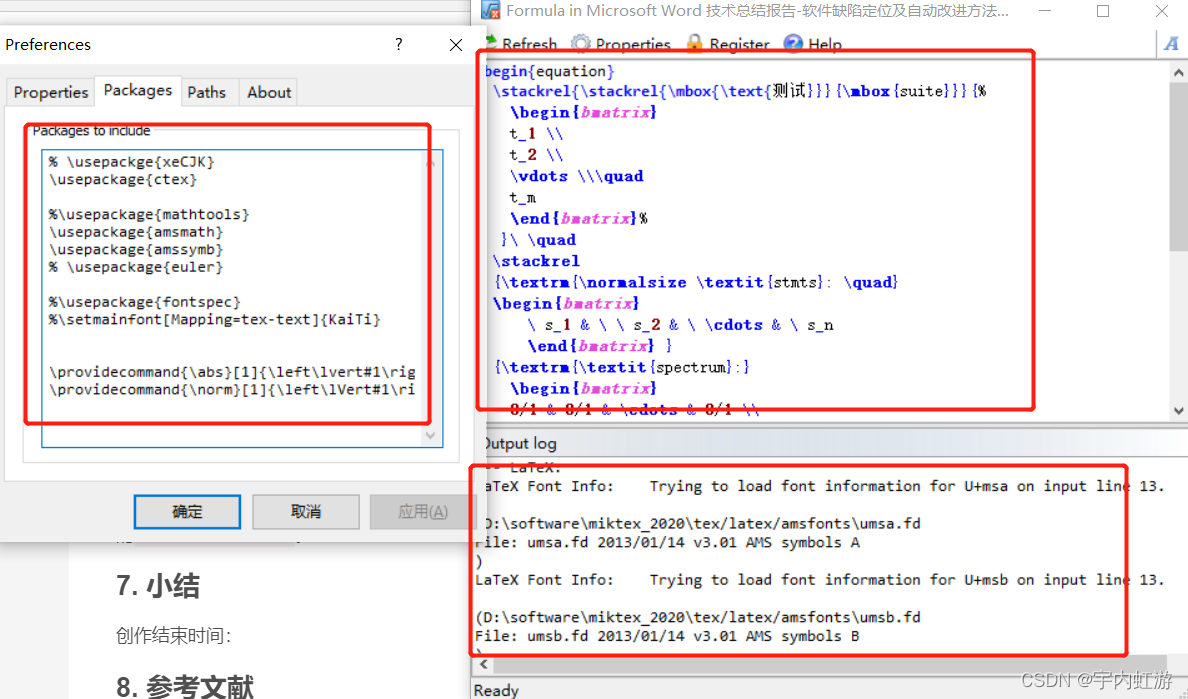Click the \providecommand{\abs} line

232,372
